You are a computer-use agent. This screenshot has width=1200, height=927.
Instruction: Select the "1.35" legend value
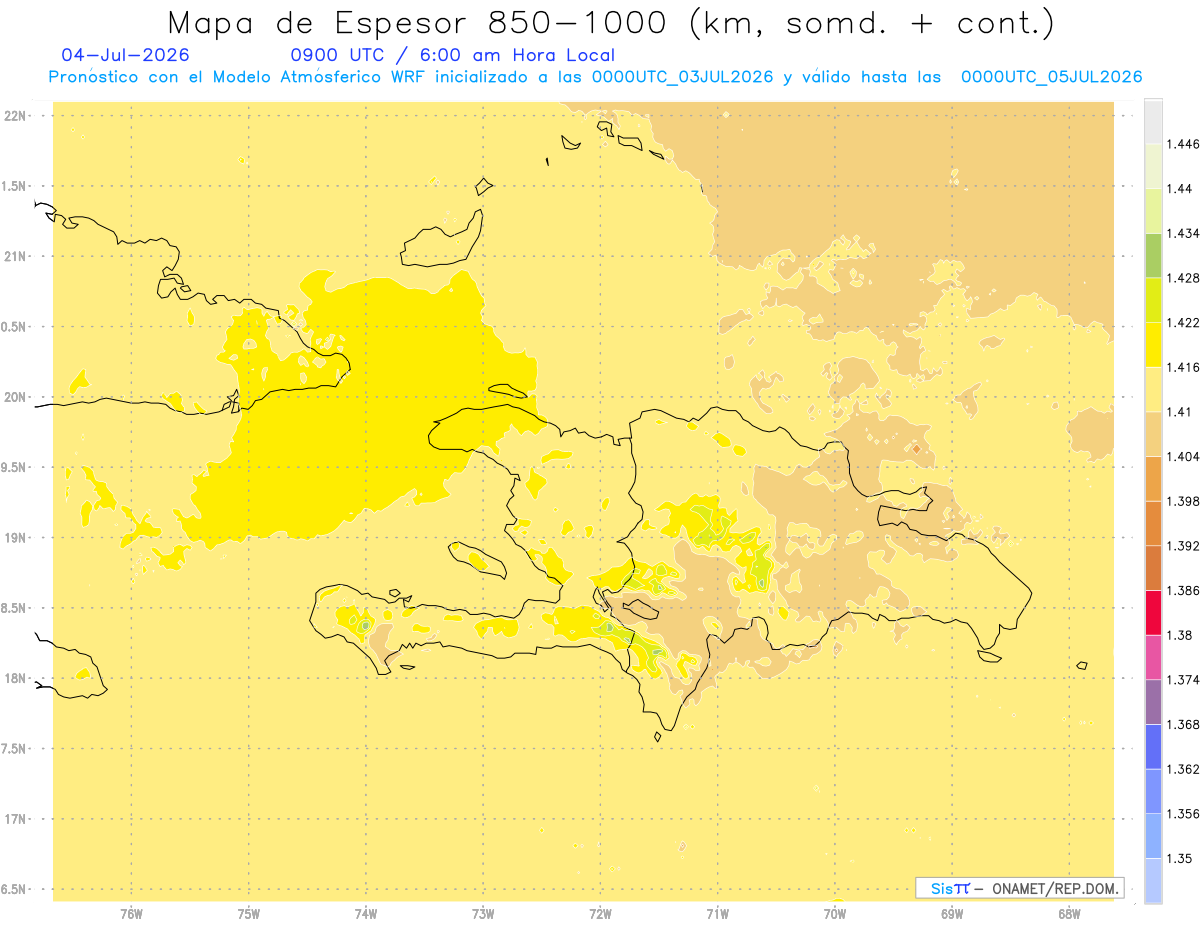[1180, 858]
